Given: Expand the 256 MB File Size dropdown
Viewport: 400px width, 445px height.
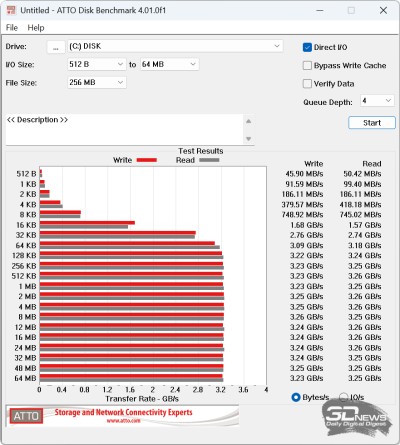Looking at the screenshot, I should tap(97, 82).
